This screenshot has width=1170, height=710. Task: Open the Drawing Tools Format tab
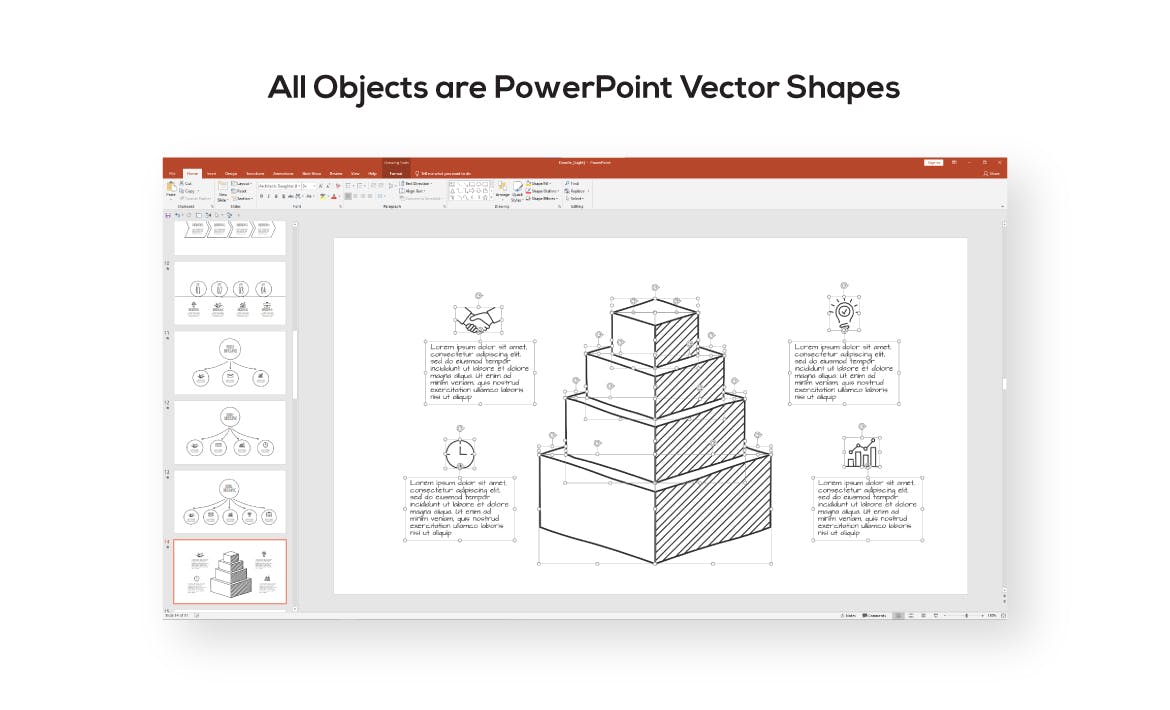[398, 173]
